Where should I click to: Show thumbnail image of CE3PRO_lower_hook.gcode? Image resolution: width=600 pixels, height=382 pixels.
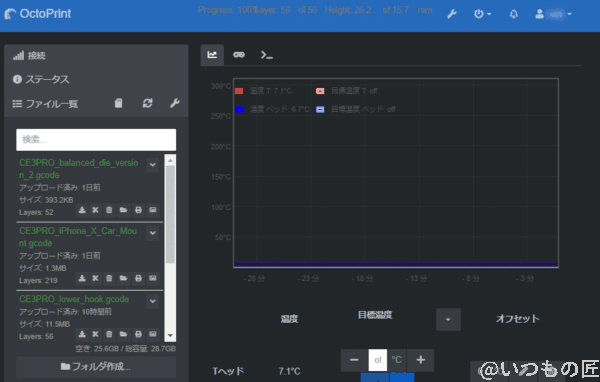(x=153, y=334)
